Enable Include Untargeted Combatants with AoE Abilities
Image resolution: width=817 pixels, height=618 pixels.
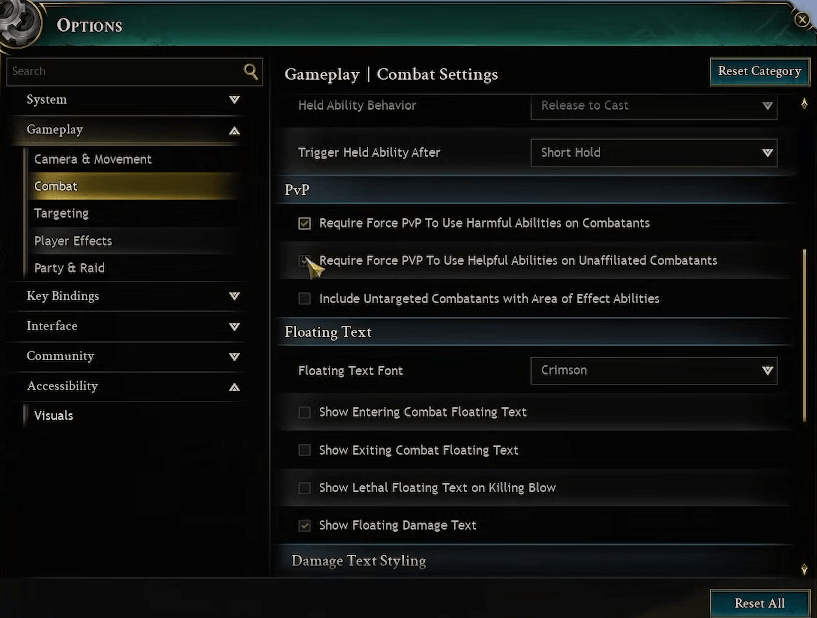click(304, 298)
